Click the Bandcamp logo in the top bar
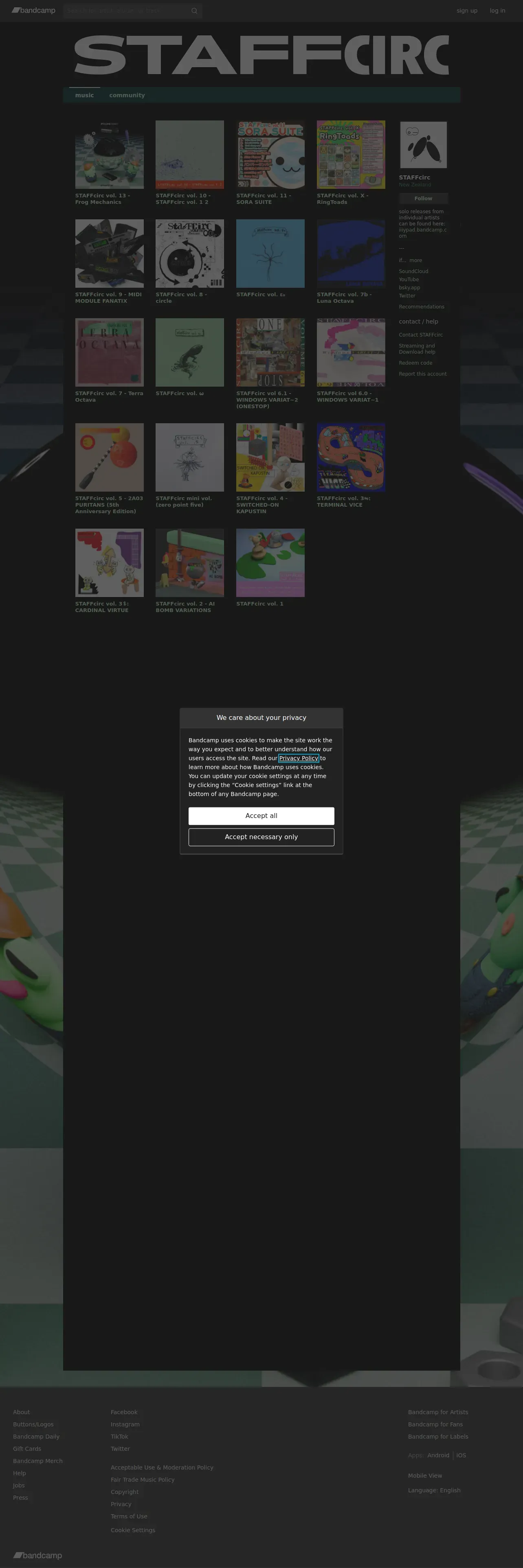This screenshot has width=523, height=1568. point(33,10)
